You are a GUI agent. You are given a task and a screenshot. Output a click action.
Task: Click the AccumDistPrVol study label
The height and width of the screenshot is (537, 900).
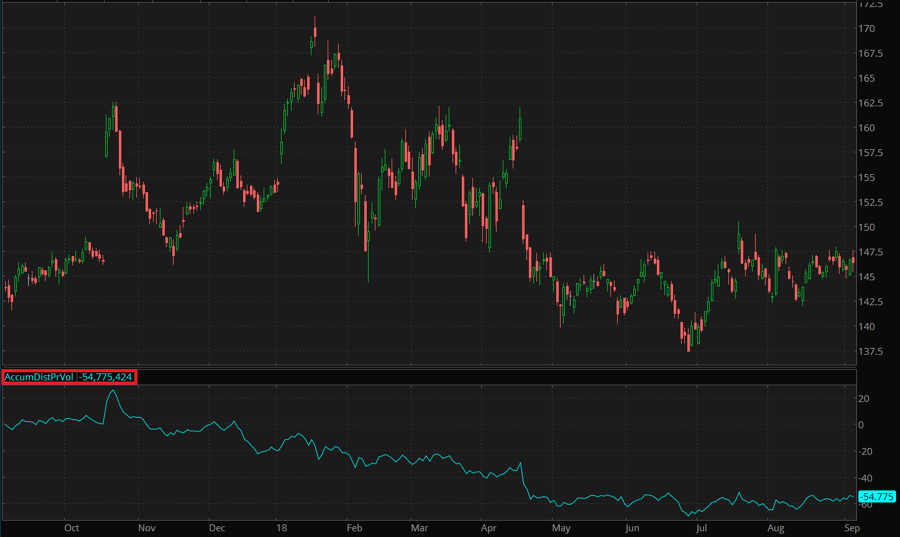[39, 376]
